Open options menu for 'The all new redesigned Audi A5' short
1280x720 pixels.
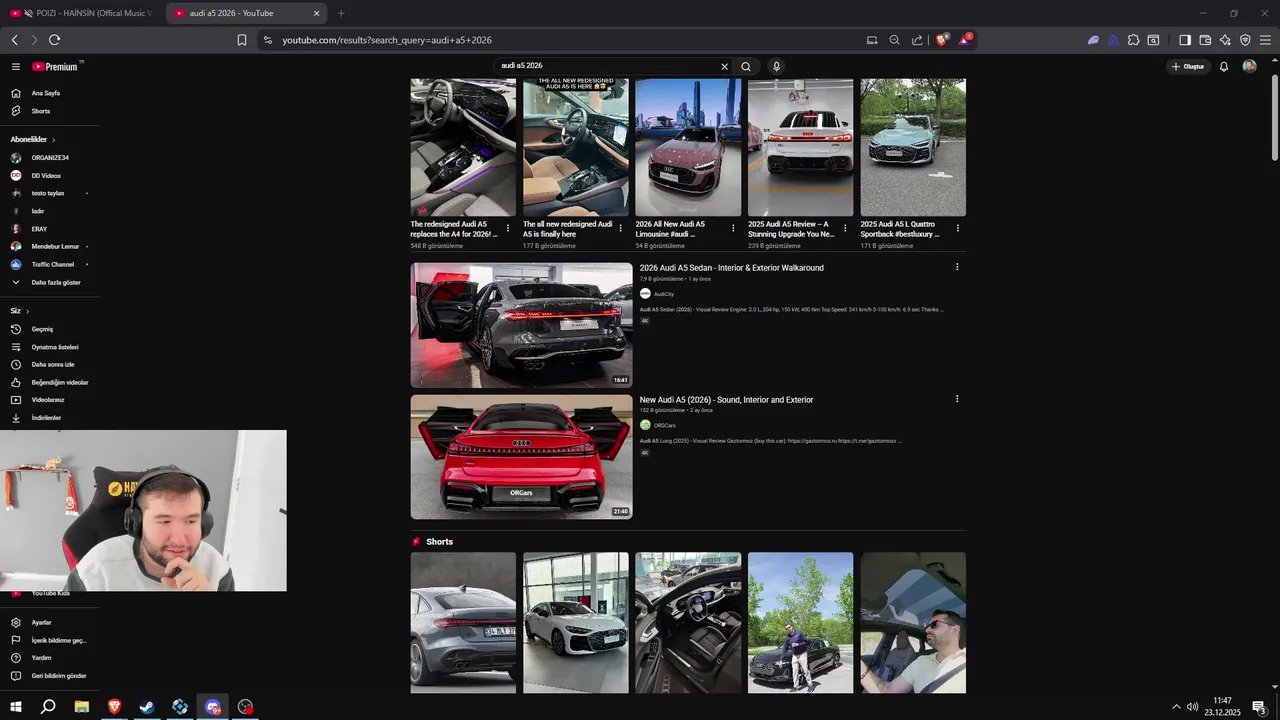pyautogui.click(x=621, y=228)
